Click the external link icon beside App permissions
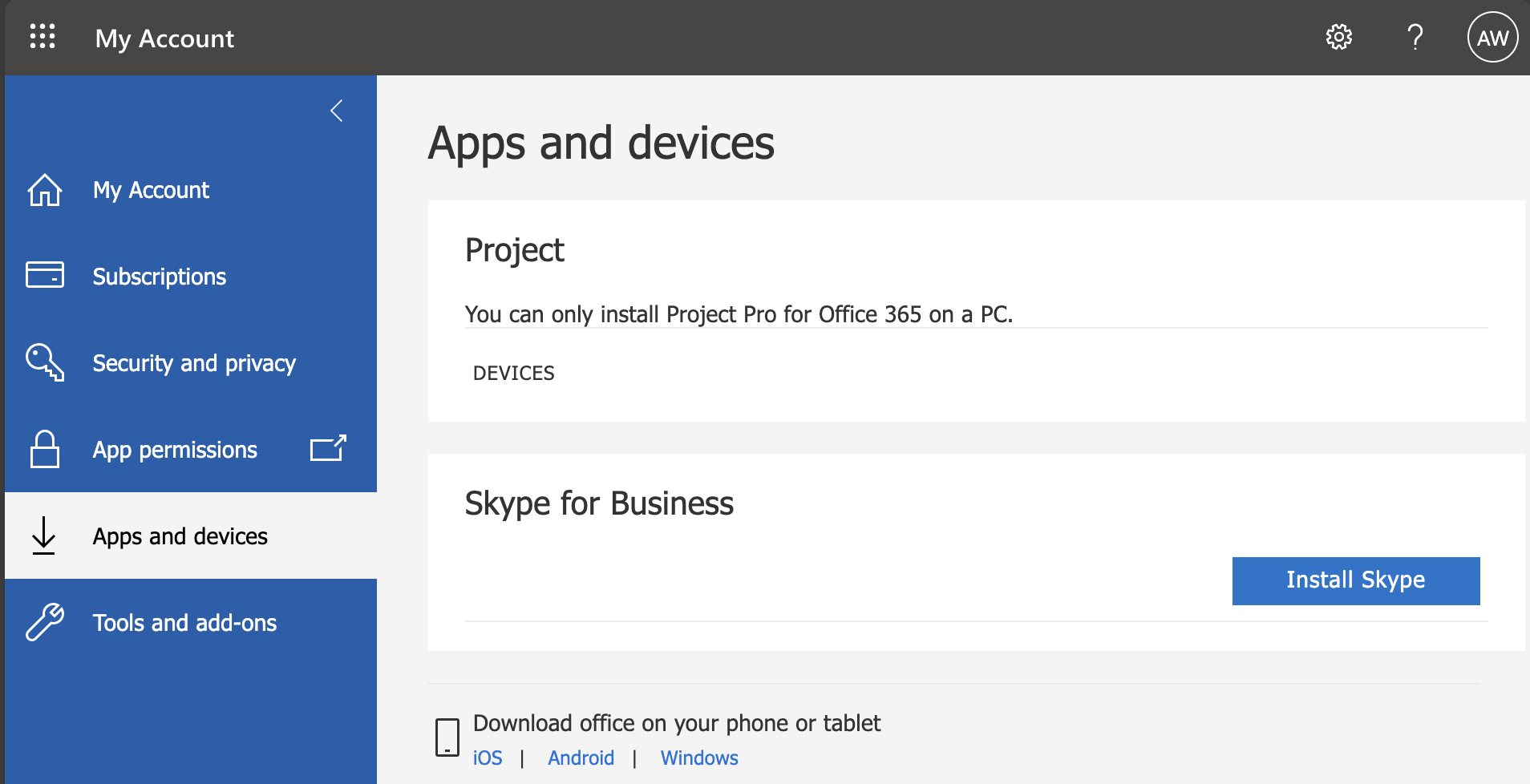Image resolution: width=1530 pixels, height=784 pixels. click(328, 448)
